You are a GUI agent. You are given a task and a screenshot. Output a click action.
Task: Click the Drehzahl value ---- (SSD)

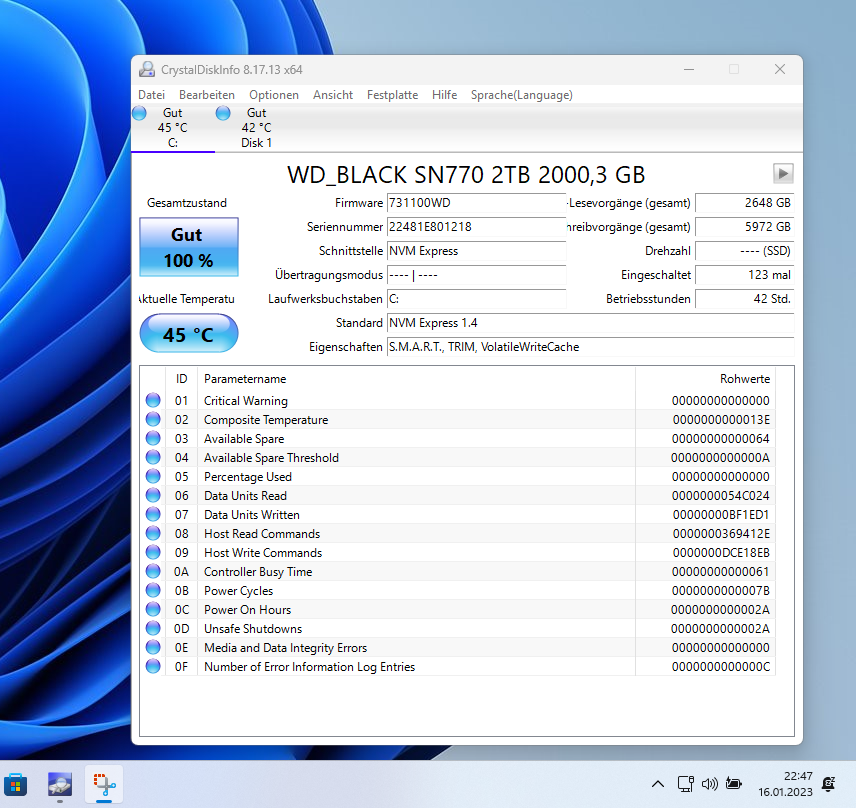pyautogui.click(x=744, y=251)
